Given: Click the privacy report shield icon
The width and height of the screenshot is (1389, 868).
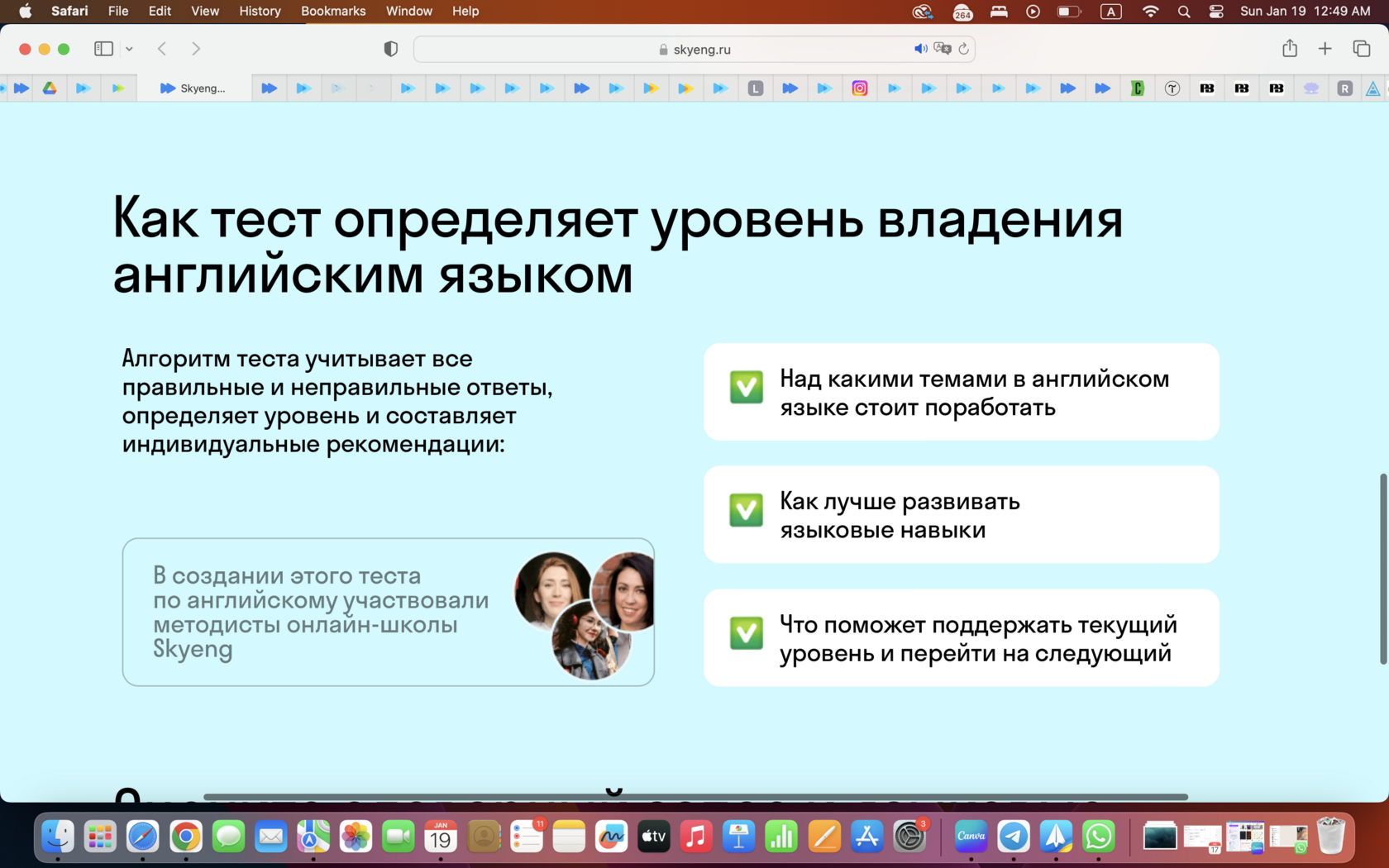Looking at the screenshot, I should point(391,49).
